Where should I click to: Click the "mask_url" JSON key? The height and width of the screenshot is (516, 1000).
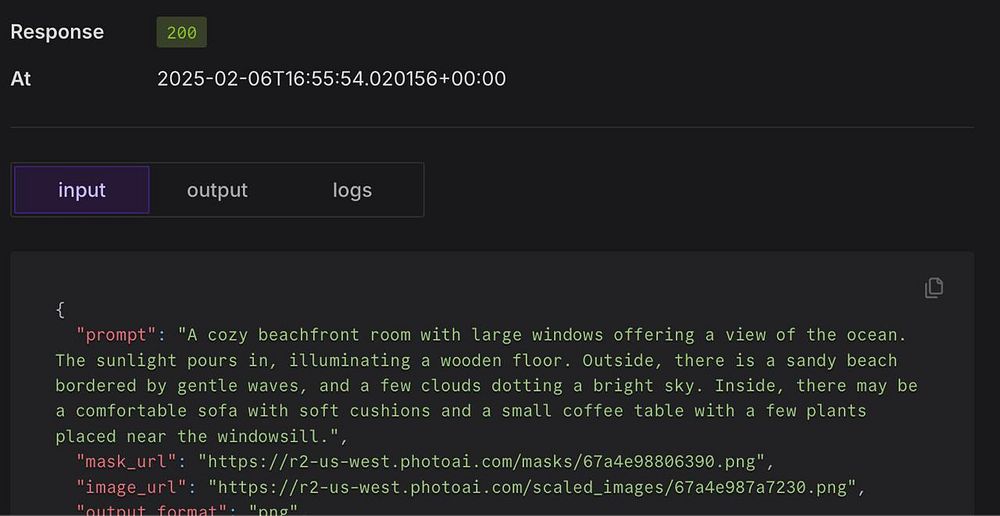point(127,461)
